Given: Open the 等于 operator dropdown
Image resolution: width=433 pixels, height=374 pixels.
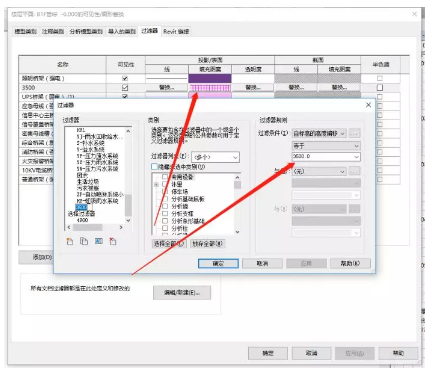Looking at the screenshot, I should coord(326,146).
